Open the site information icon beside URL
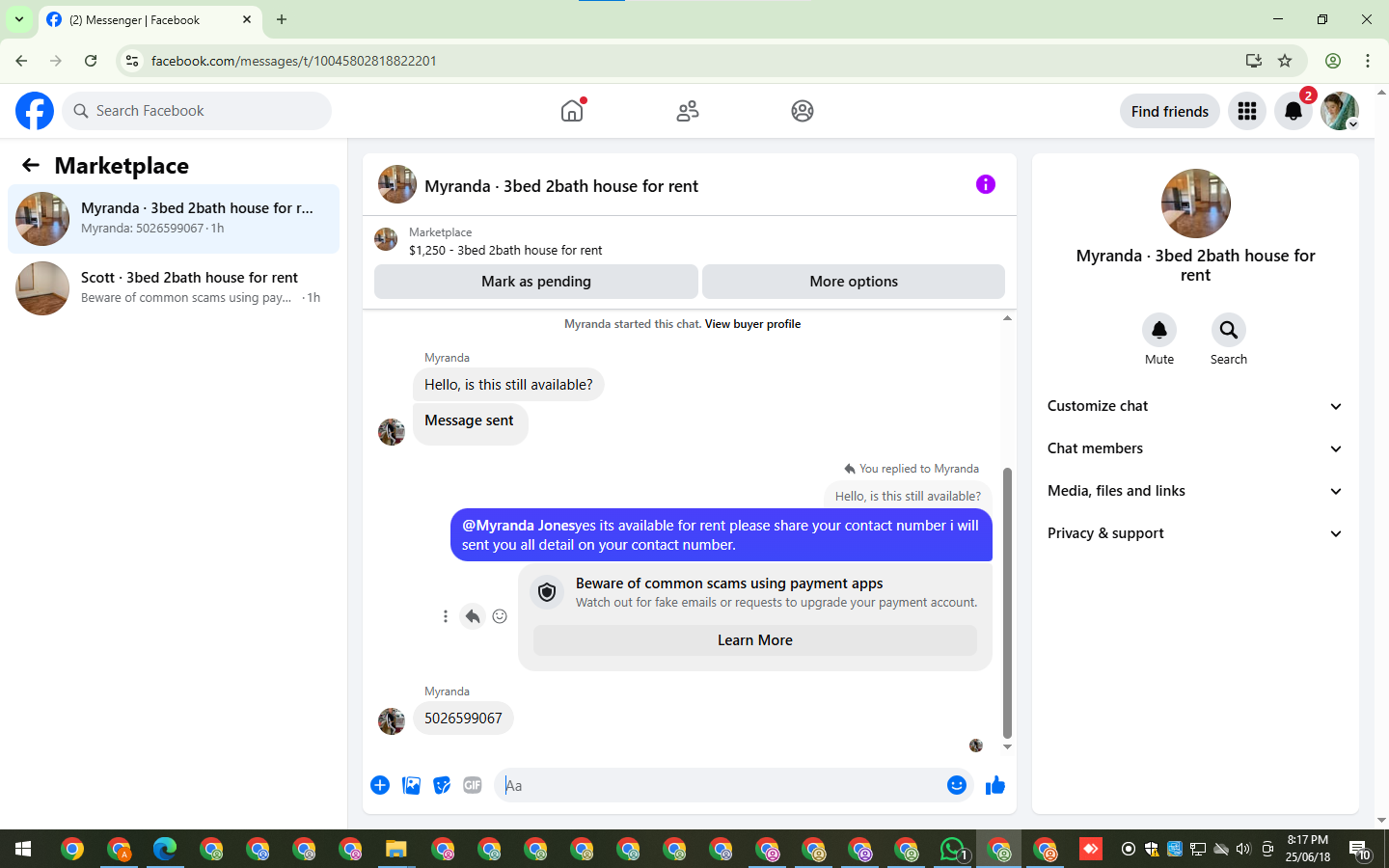Screen dimensions: 1389x868 click(x=132, y=61)
